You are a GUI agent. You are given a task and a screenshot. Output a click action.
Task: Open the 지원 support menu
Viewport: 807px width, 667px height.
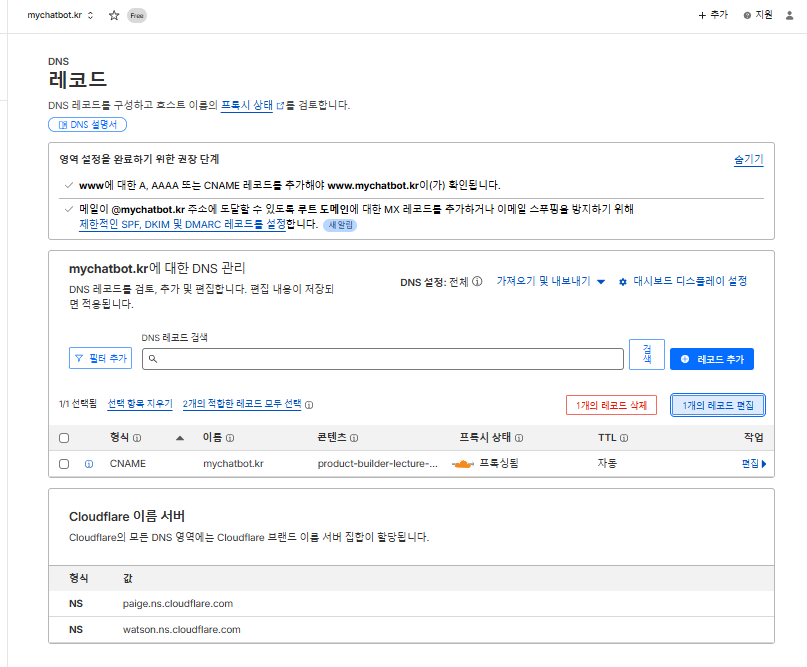(x=758, y=15)
